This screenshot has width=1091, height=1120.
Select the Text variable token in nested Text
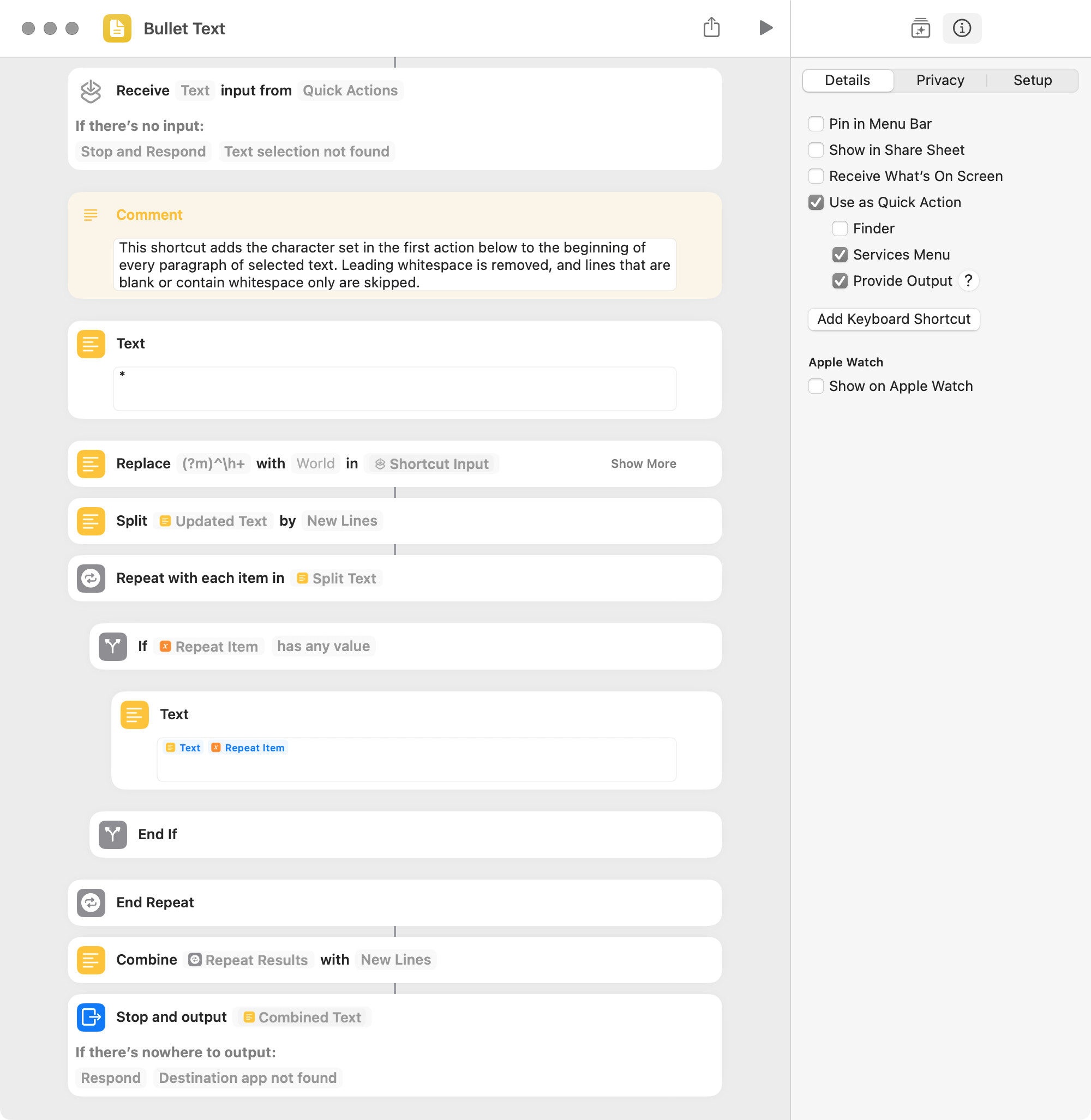(x=183, y=748)
